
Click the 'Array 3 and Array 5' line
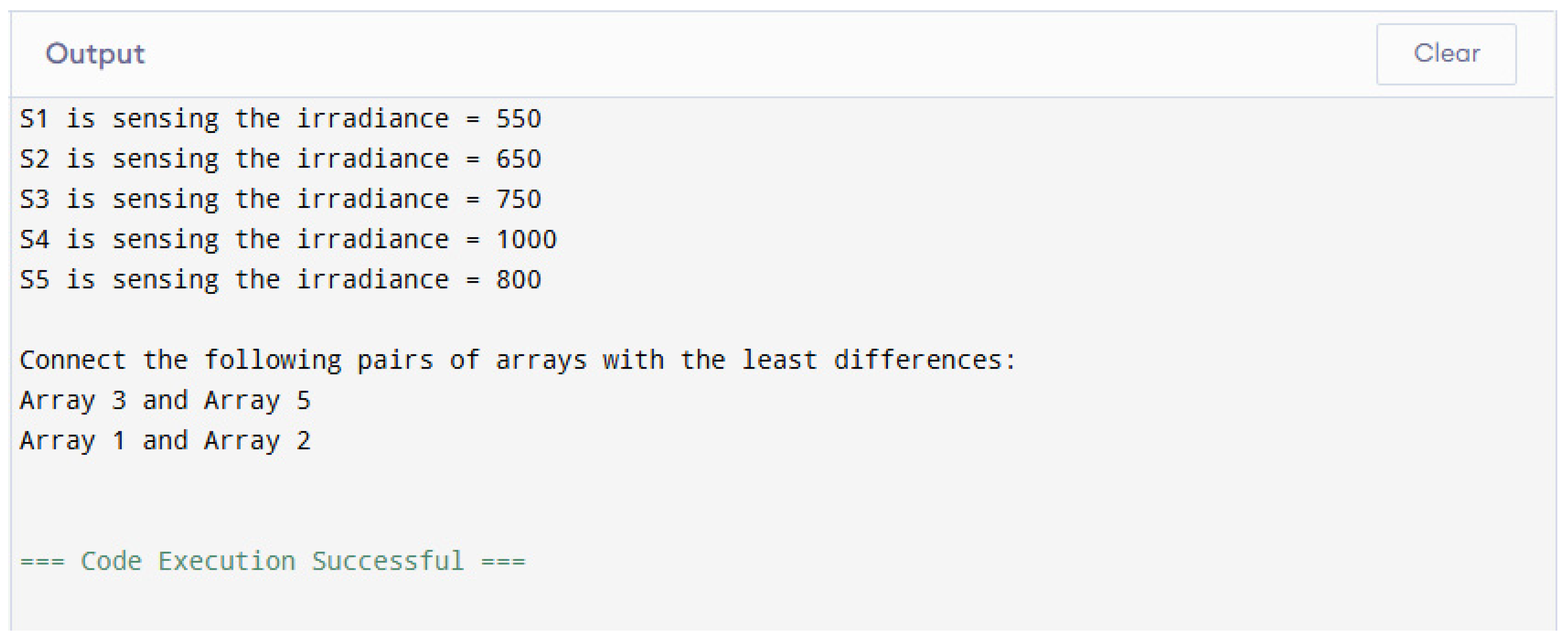click(165, 400)
